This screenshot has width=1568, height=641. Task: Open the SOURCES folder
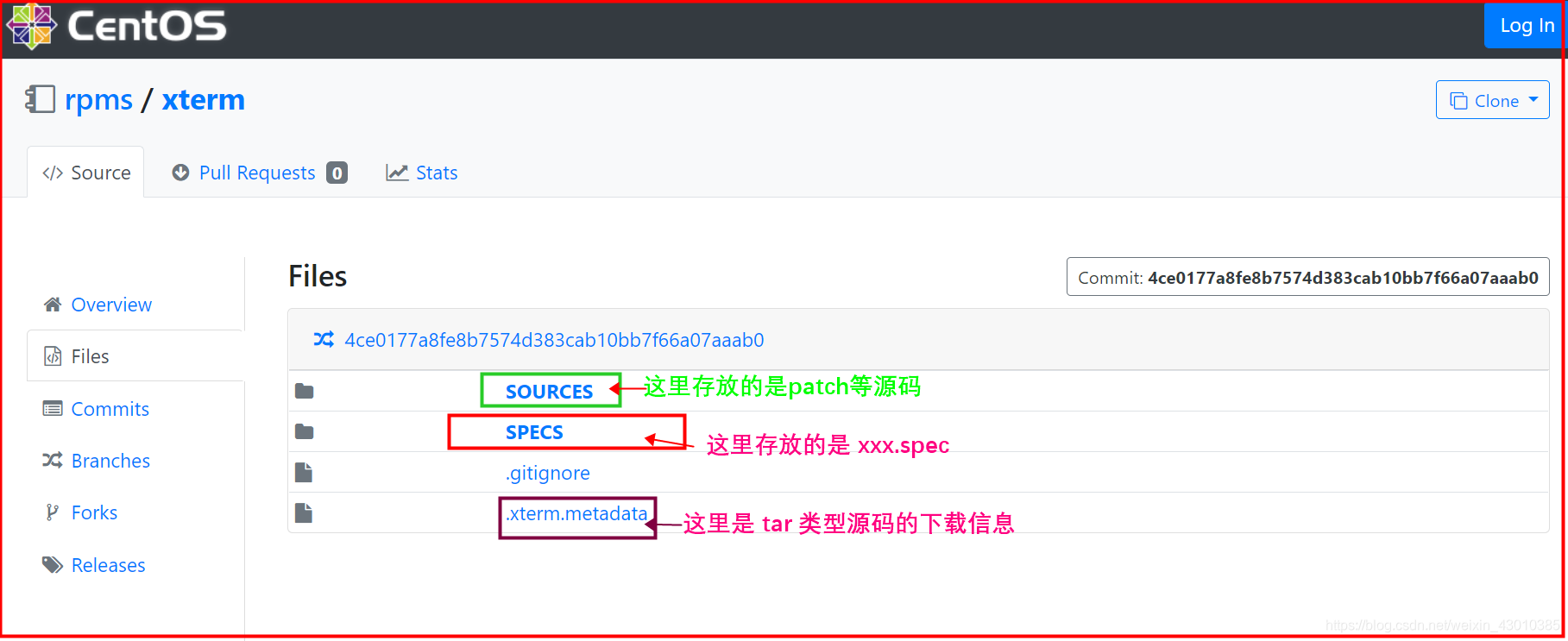pyautogui.click(x=549, y=392)
